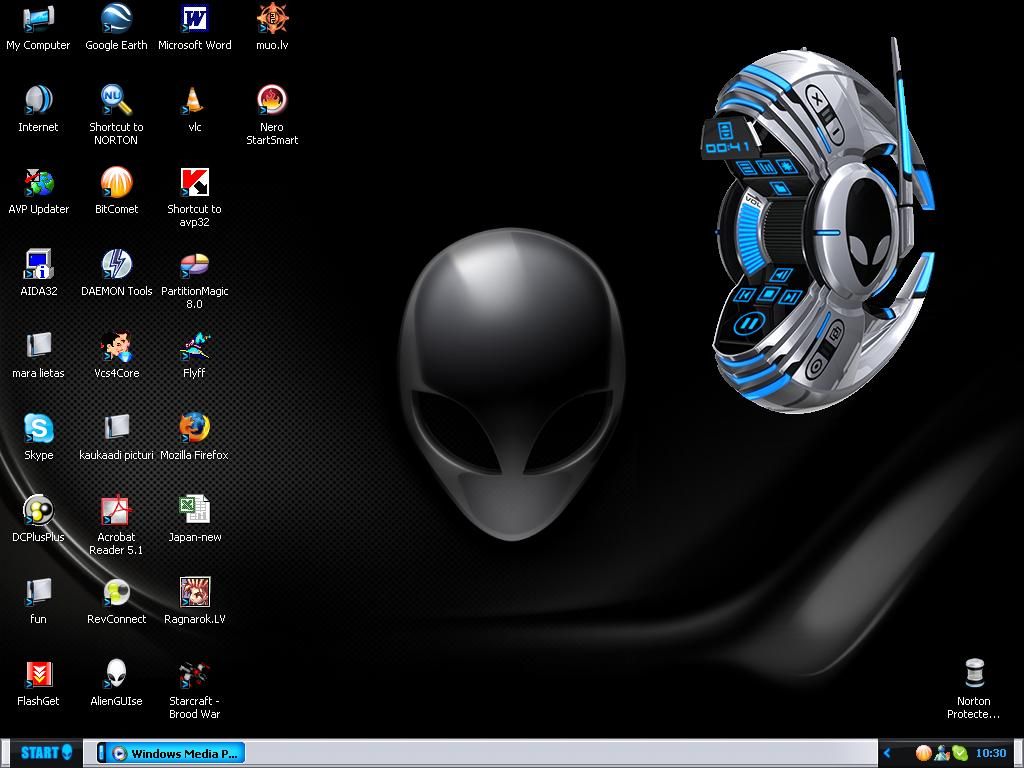Open the Nero StartSmart icon
The image size is (1024, 768).
click(x=272, y=116)
